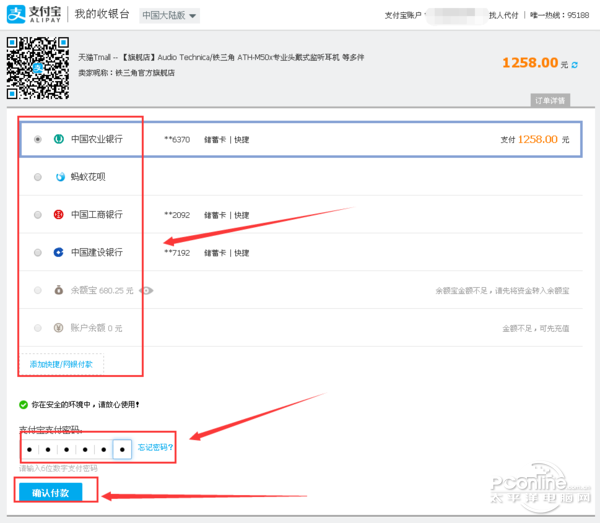
Task: Click the green security check icon
Action: click(23, 404)
